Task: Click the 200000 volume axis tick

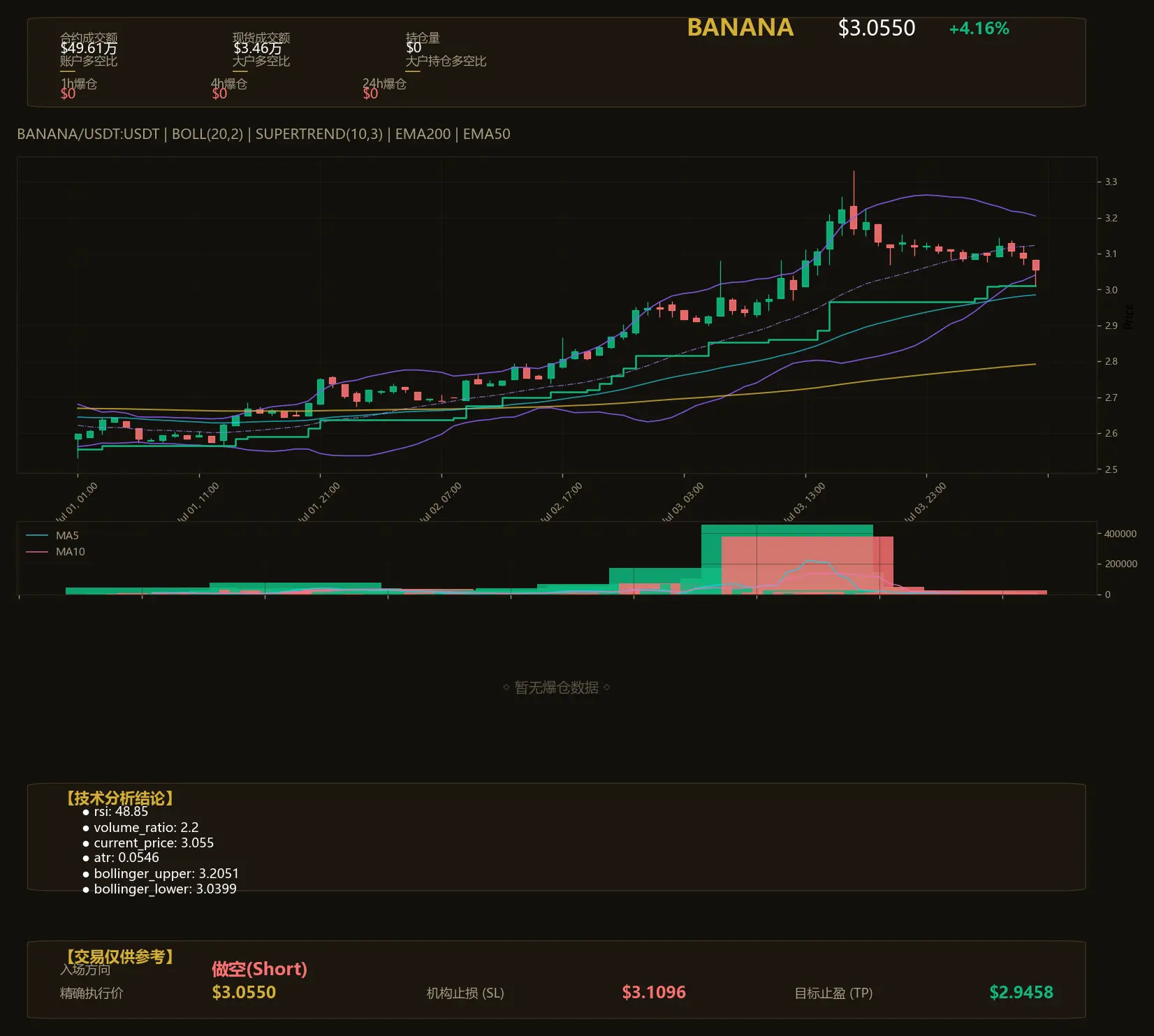Action: pyautogui.click(x=1120, y=564)
